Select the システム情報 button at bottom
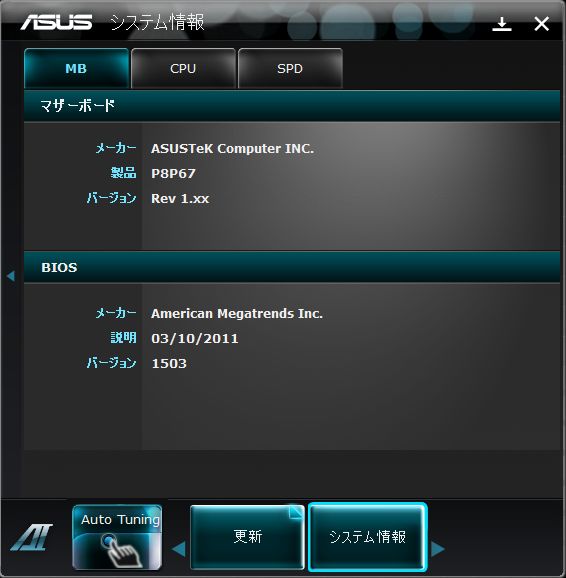Screen dimensions: 566x578 point(368,537)
